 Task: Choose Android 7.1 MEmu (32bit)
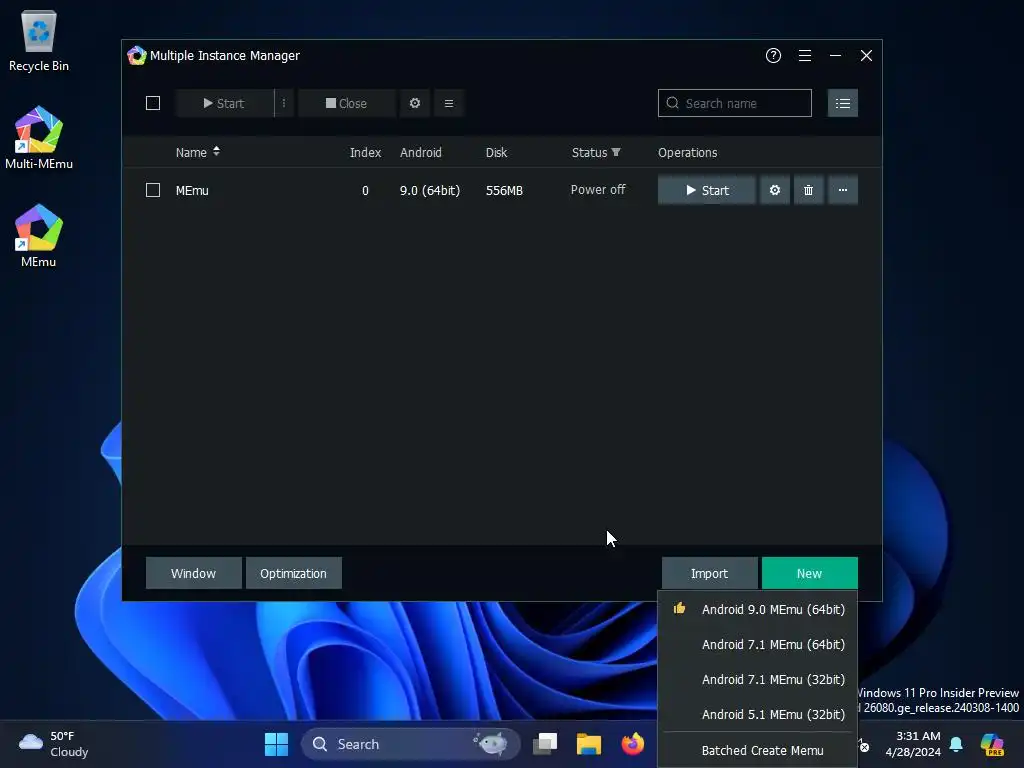click(758, 679)
